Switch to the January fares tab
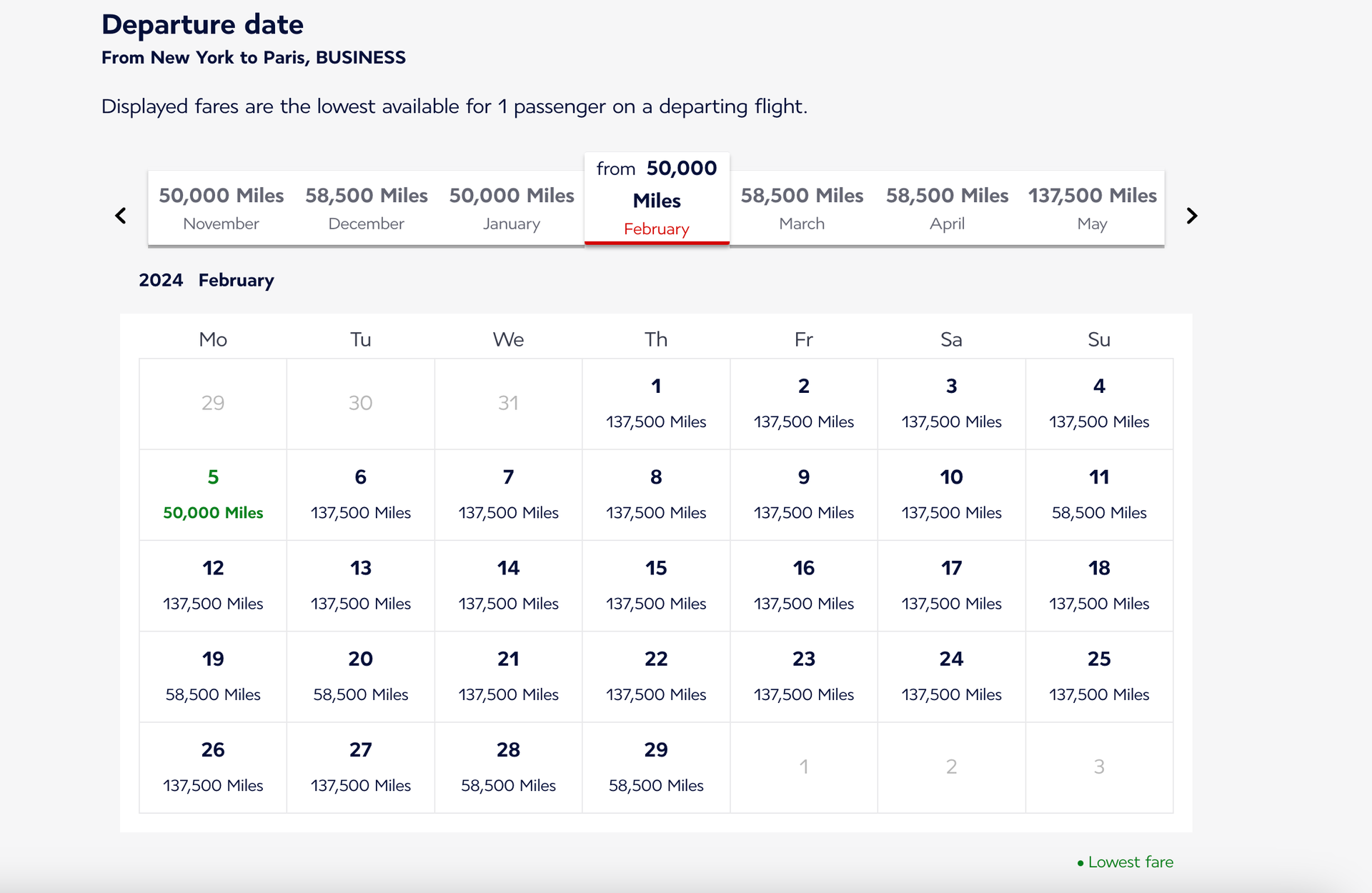Image resolution: width=1372 pixels, height=893 pixels. tap(512, 208)
